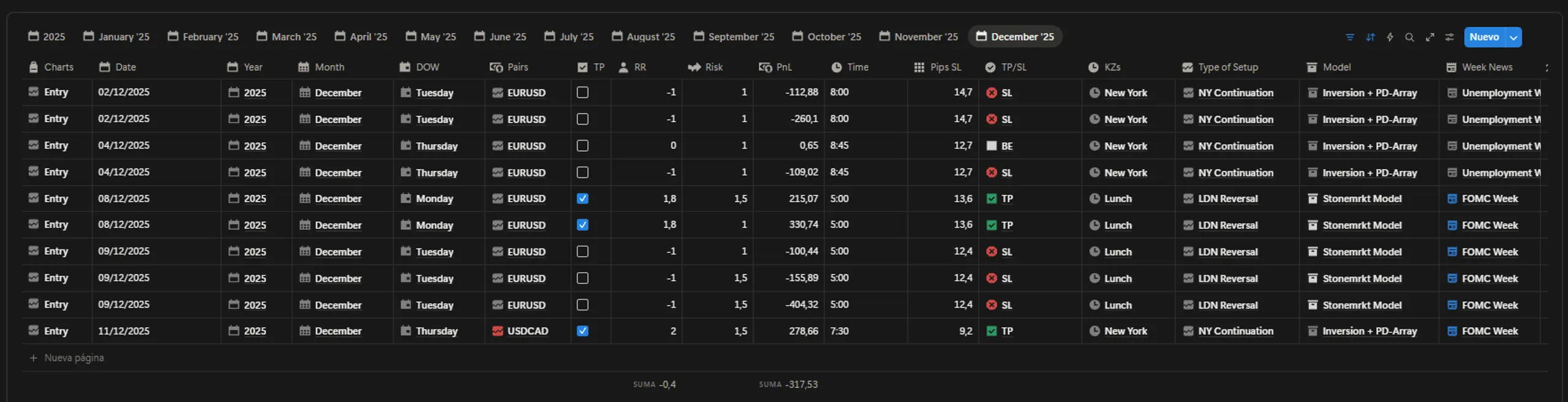
Task: Expand the dropdown arrow next to Nuevo
Action: [1513, 37]
